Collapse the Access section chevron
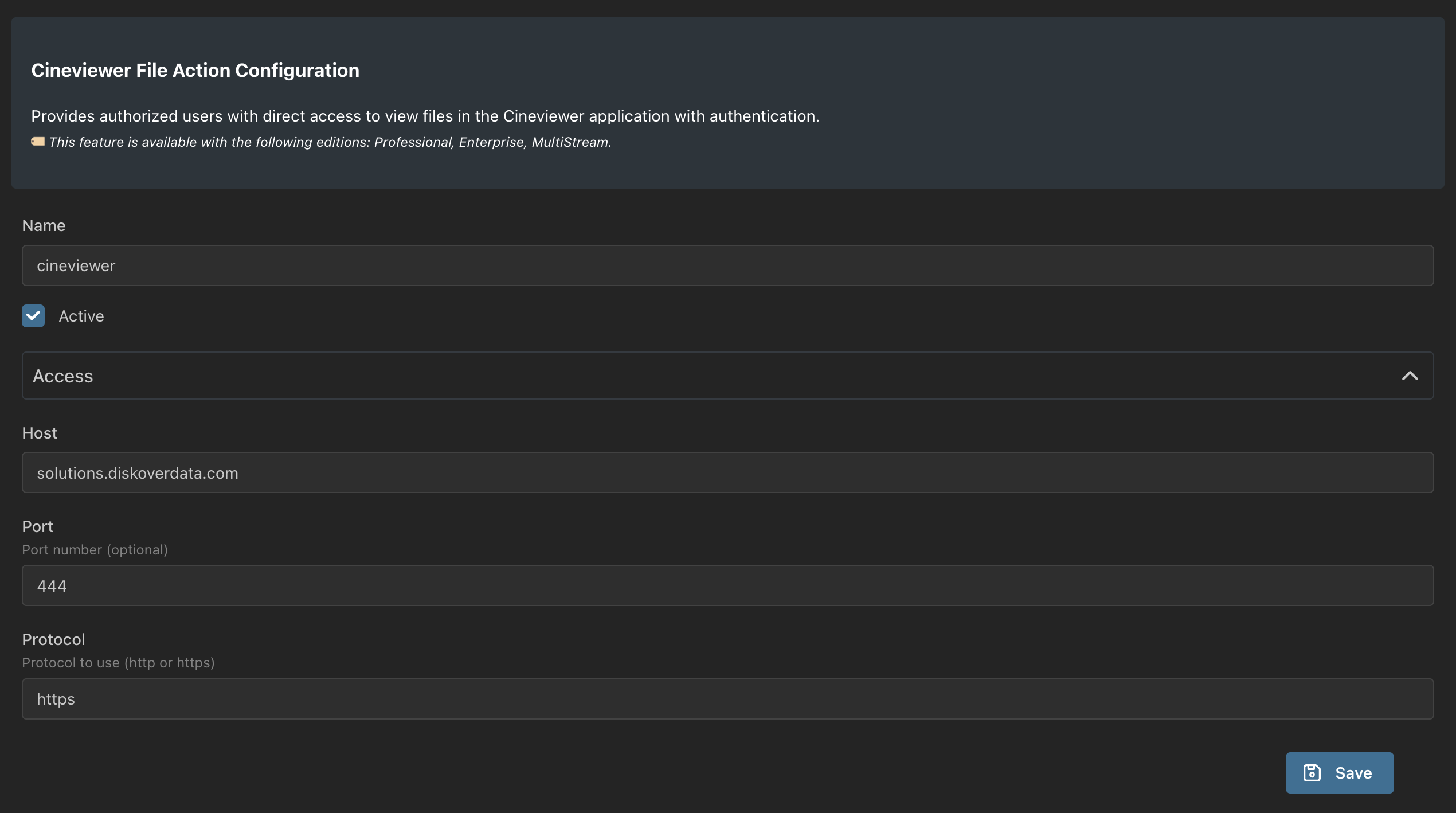 coord(1410,376)
